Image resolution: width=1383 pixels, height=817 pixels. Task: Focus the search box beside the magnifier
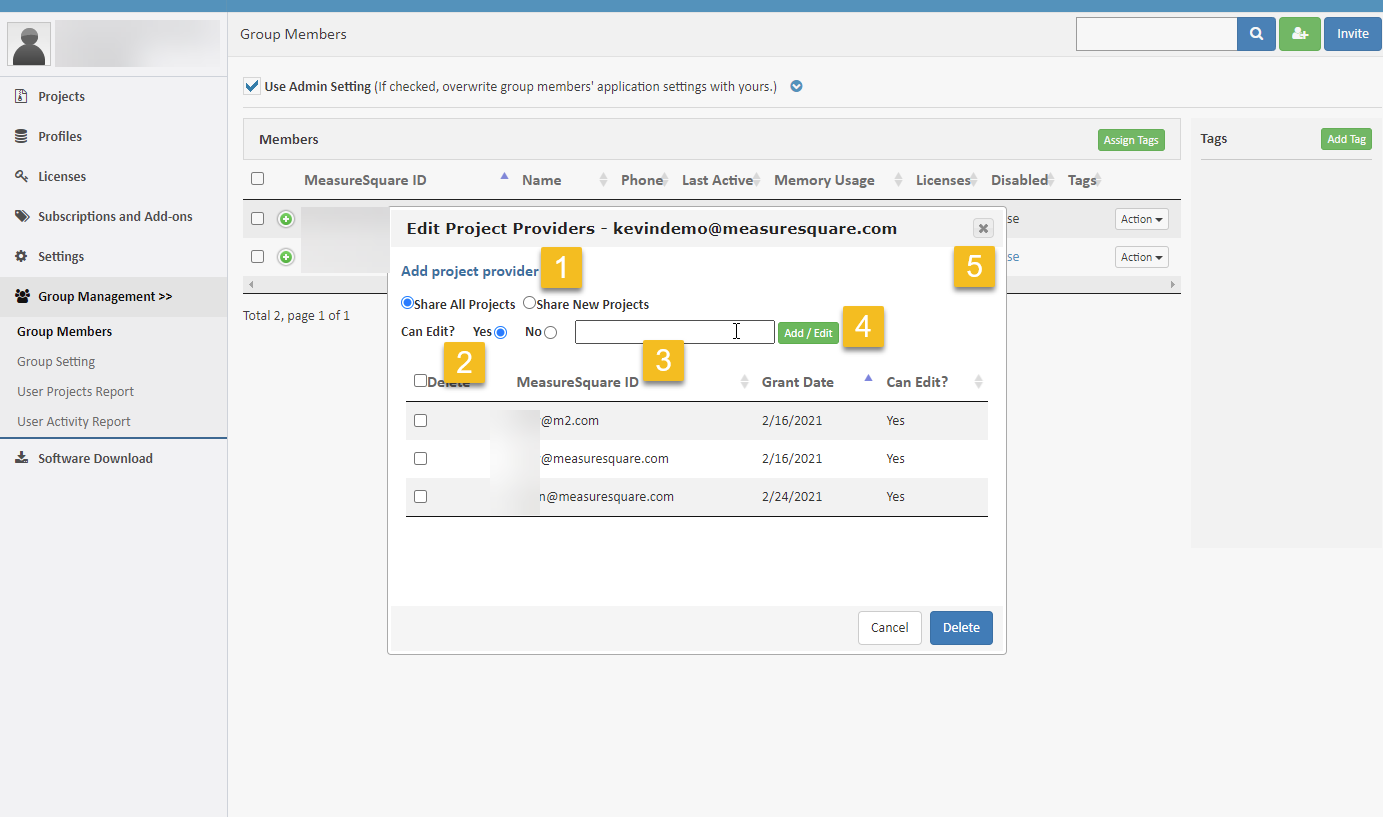click(x=1156, y=34)
